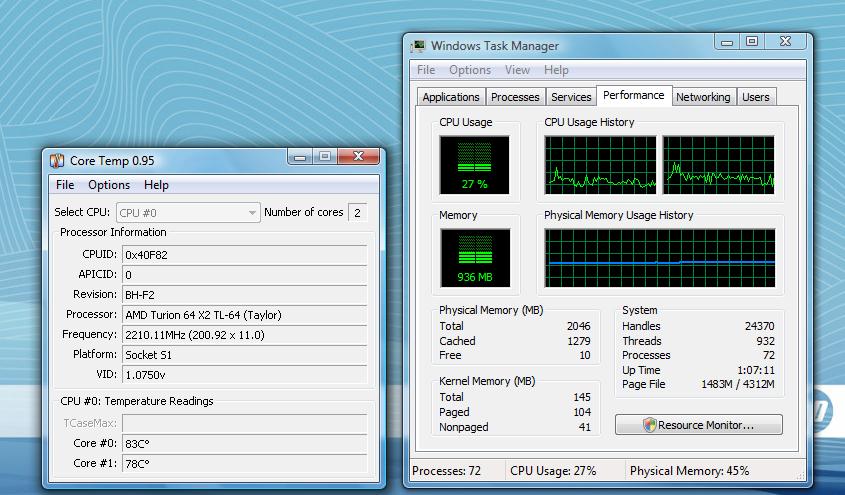Click status bar text CPU Usage: 27%
Image resolution: width=845 pixels, height=495 pixels.
click(553, 471)
